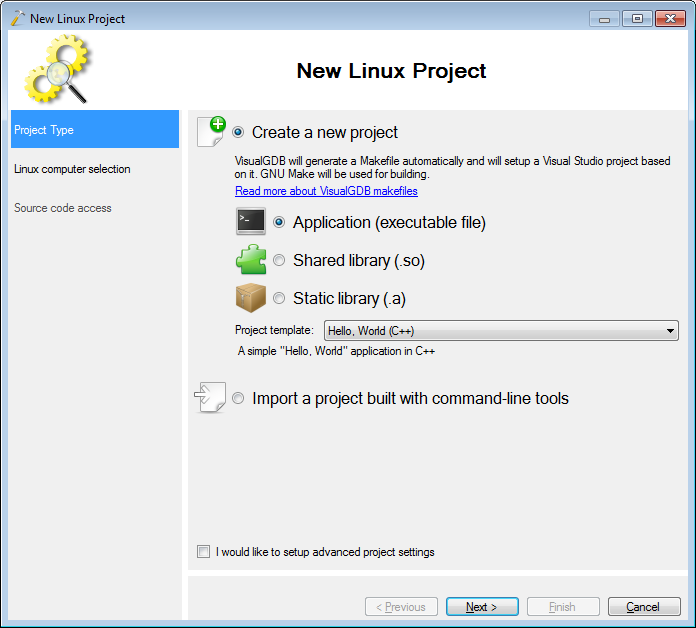Screen dimensions: 696x628
Task: Click the Cancel button
Action: point(644,607)
